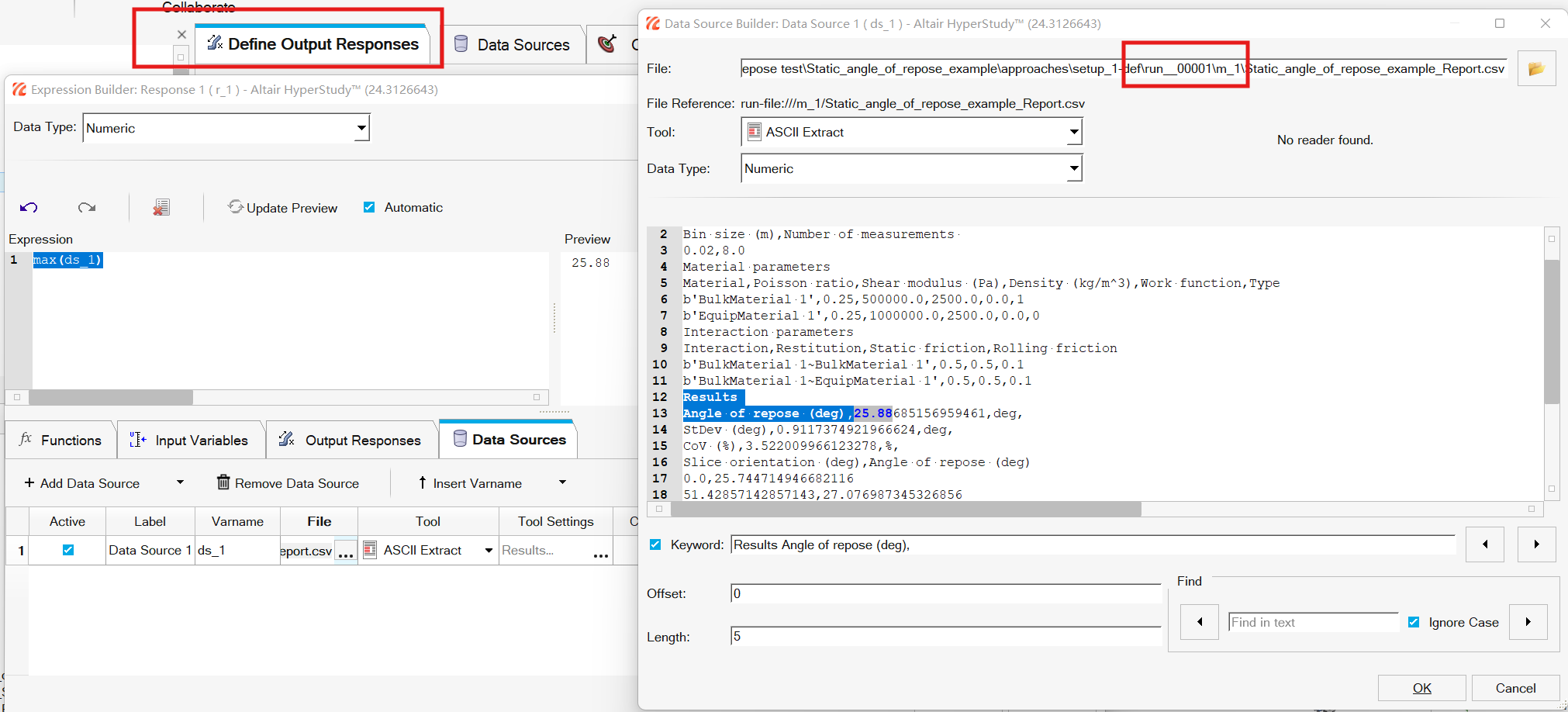The image size is (1568, 712).
Task: Toggle the Automatic checkbox
Action: pyautogui.click(x=369, y=207)
